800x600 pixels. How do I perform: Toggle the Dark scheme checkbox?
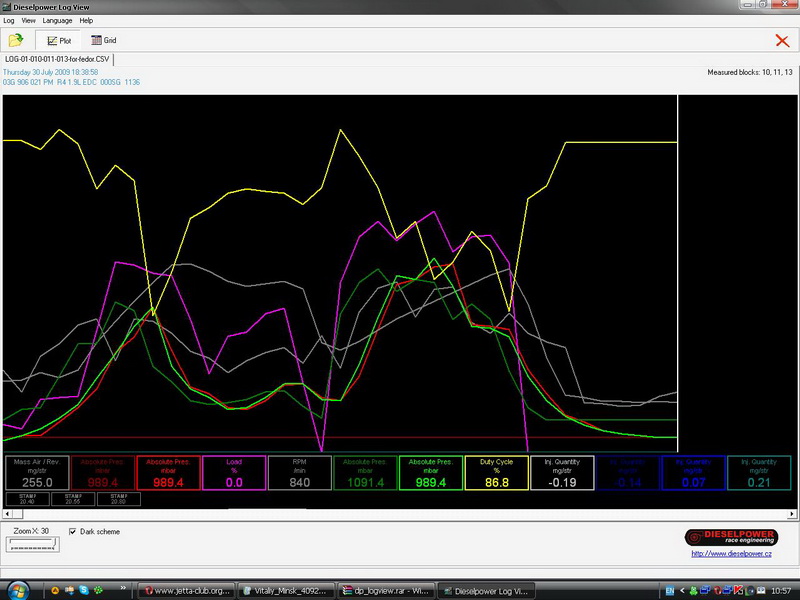click(72, 532)
